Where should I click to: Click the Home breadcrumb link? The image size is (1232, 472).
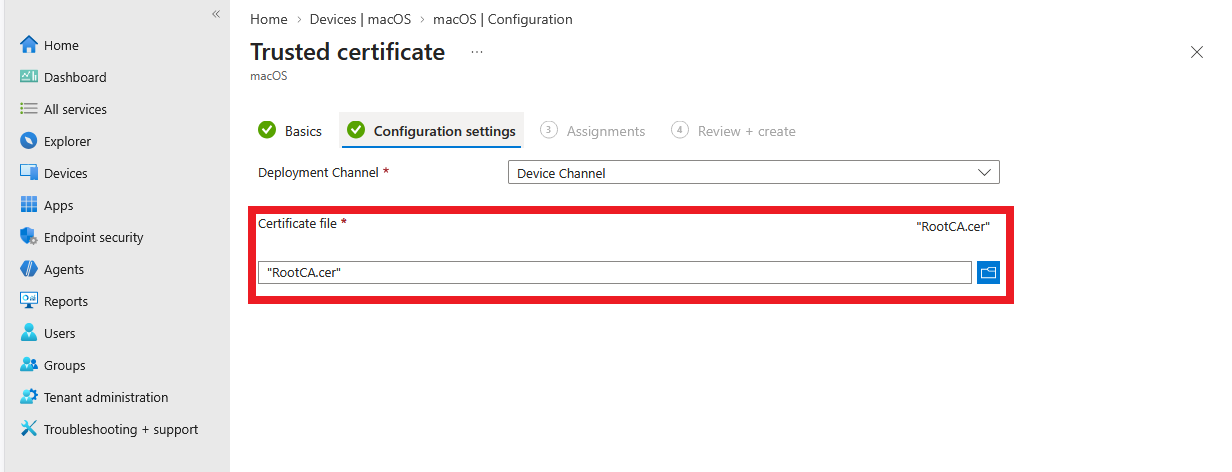point(268,19)
